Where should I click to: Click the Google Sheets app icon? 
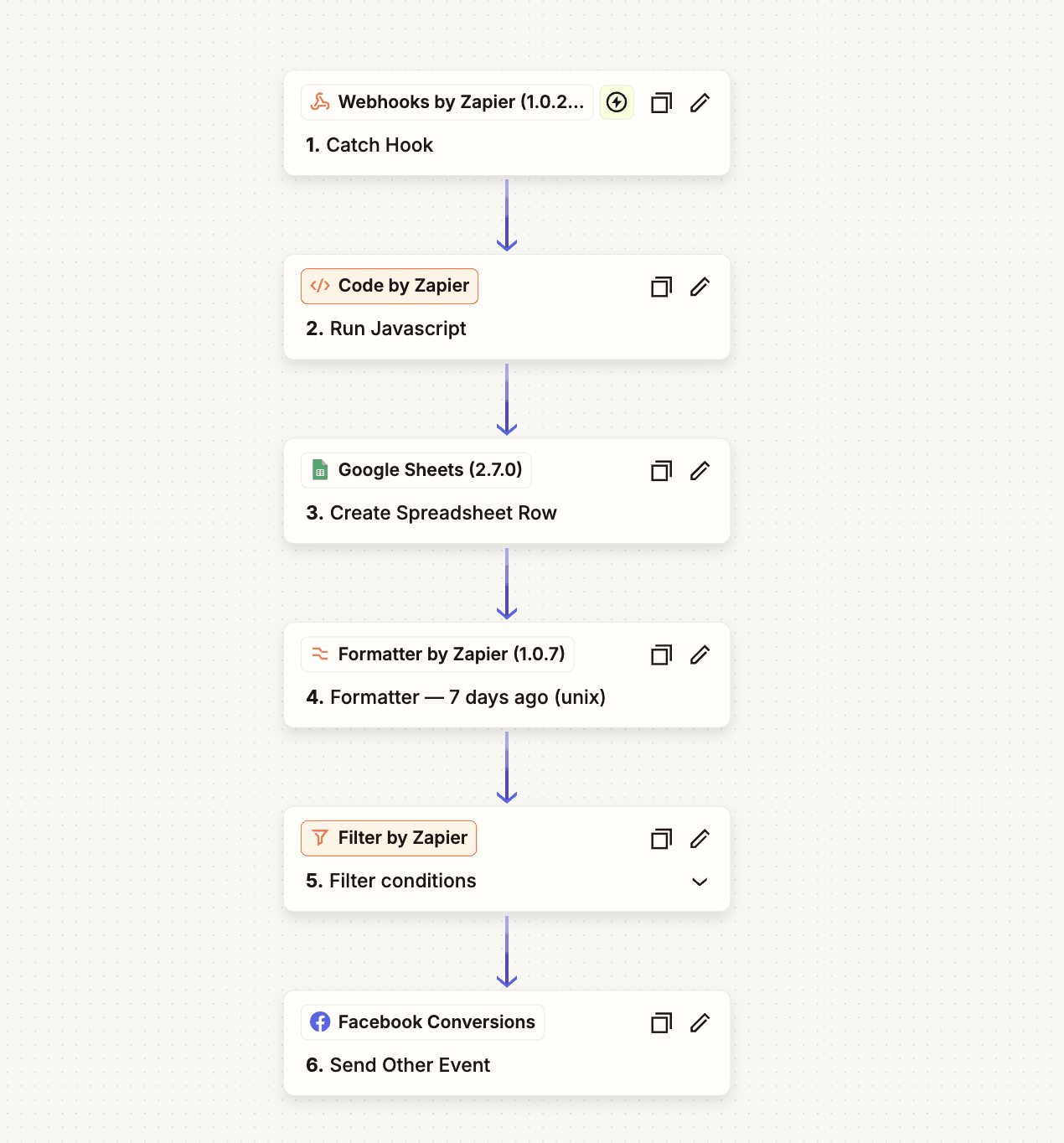[319, 470]
